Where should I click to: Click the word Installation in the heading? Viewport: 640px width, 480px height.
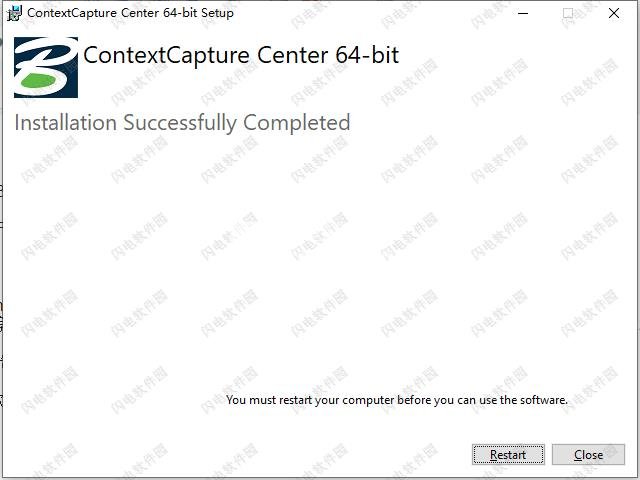[66, 122]
